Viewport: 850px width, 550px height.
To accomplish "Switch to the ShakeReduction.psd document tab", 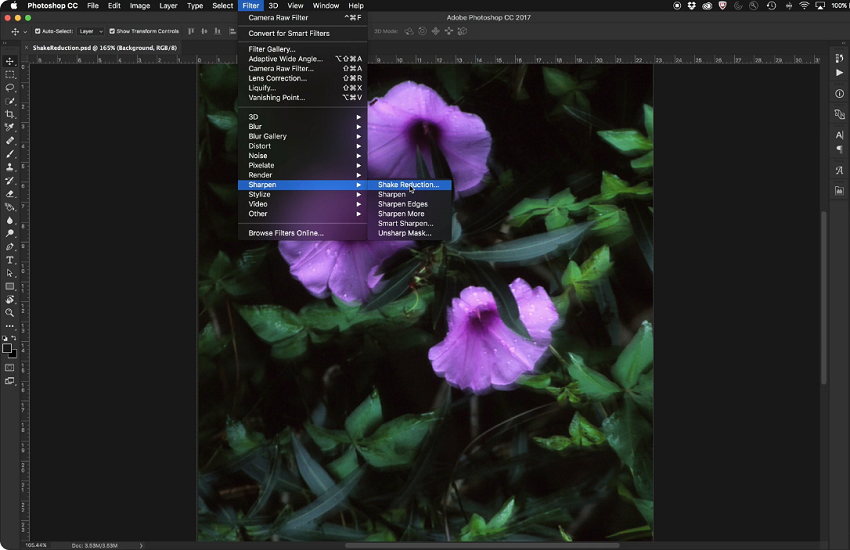I will 104,48.
